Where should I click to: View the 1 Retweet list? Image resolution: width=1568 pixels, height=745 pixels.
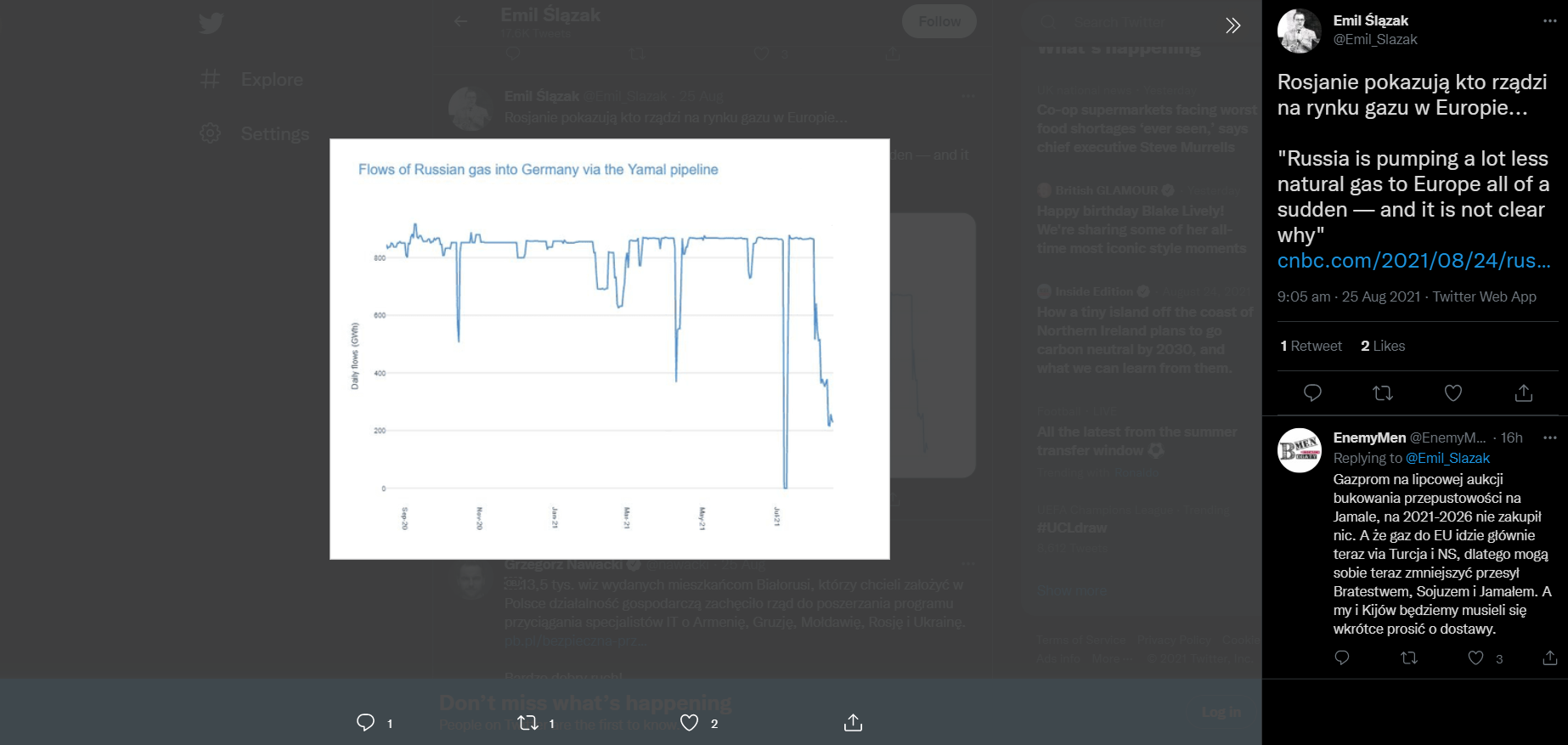[1311, 346]
